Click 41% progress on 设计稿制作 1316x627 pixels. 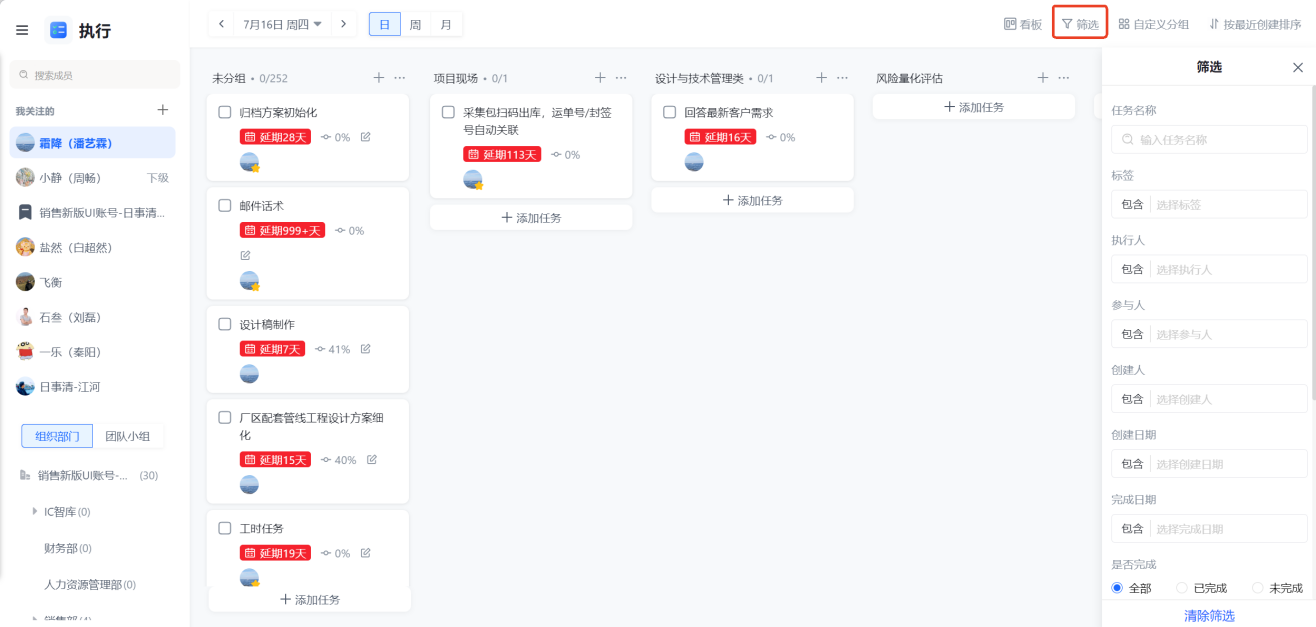333,349
